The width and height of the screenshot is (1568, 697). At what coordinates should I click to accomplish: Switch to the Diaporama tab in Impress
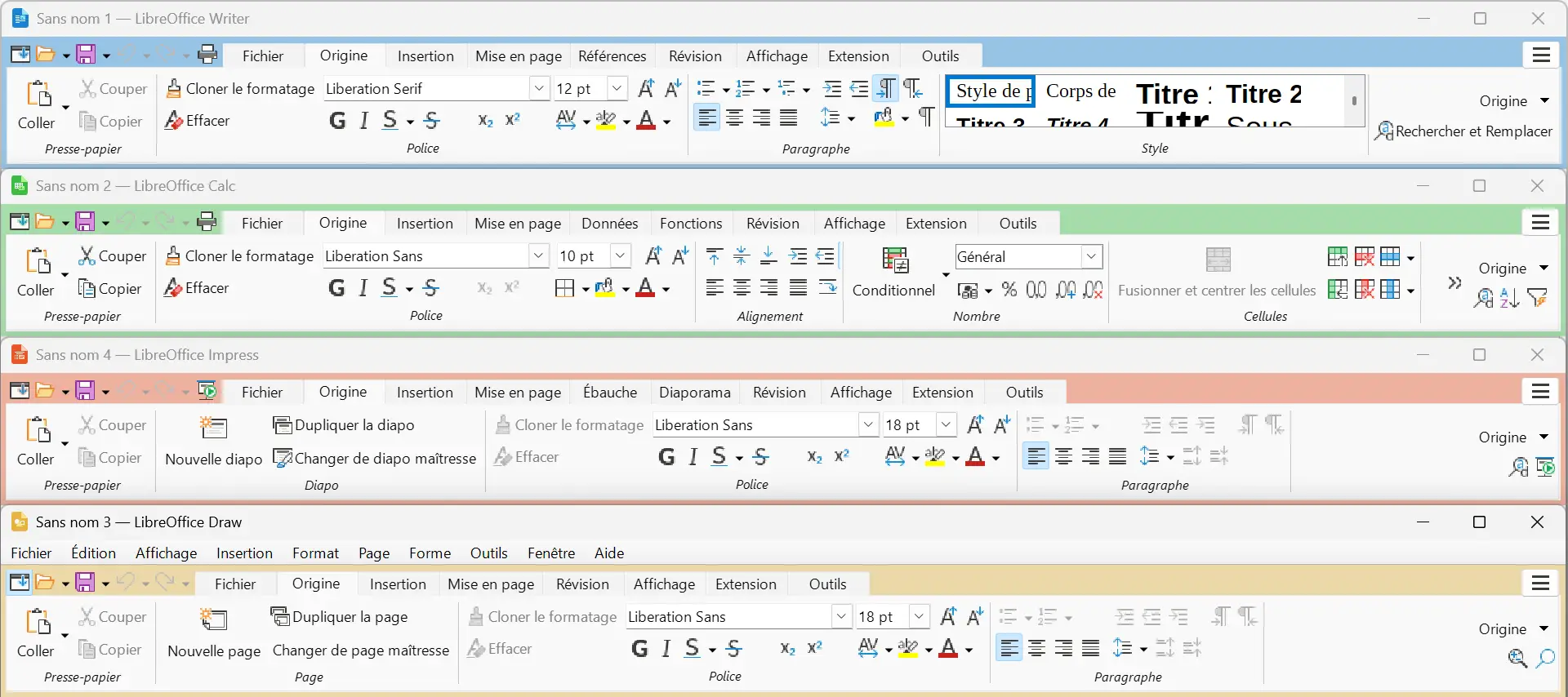point(695,392)
